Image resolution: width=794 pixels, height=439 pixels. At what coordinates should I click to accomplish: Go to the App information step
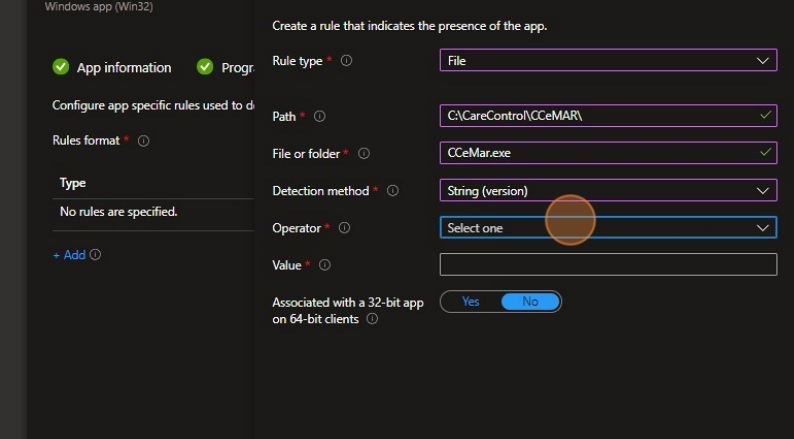(x=123, y=68)
